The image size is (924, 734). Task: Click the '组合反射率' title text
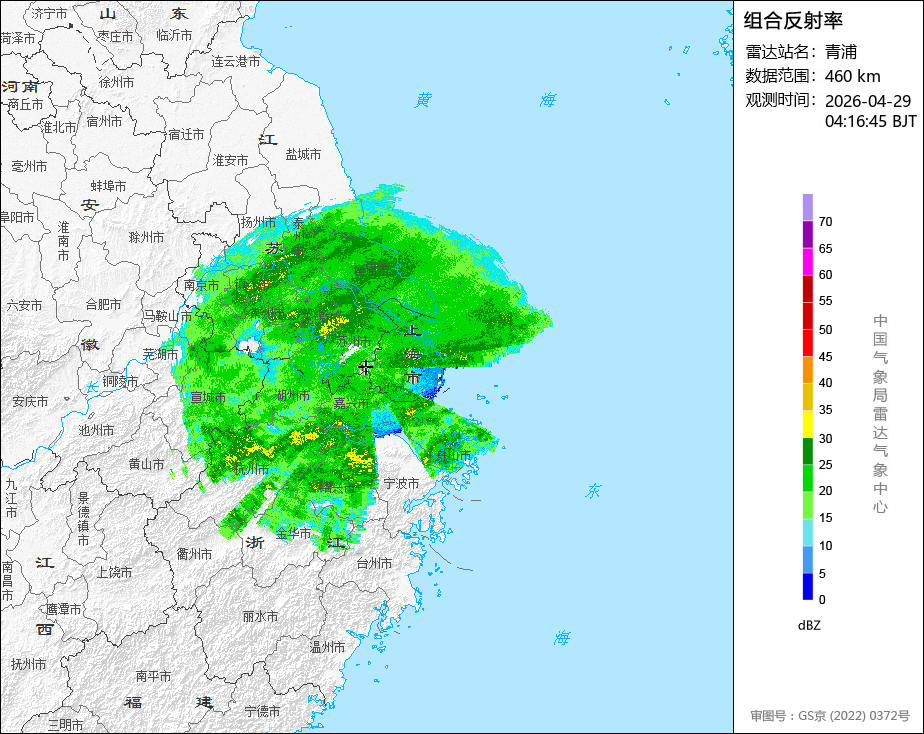click(793, 21)
